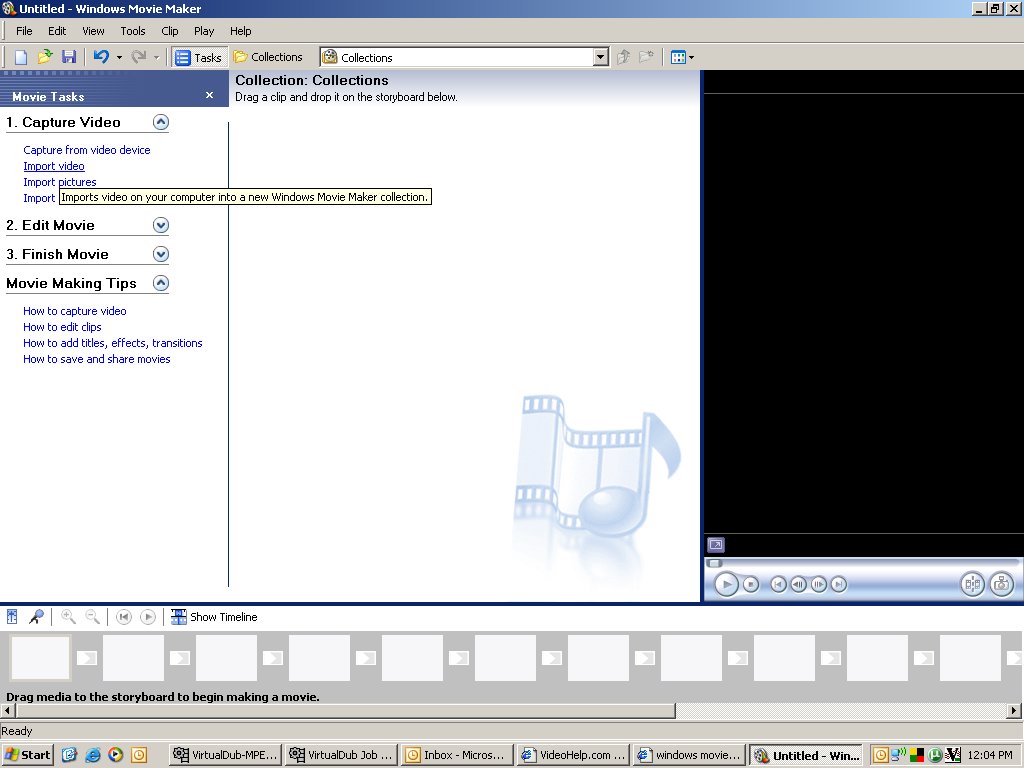The height and width of the screenshot is (768, 1024).
Task: Click the Zoom Timeline Out icon
Action: click(93, 616)
